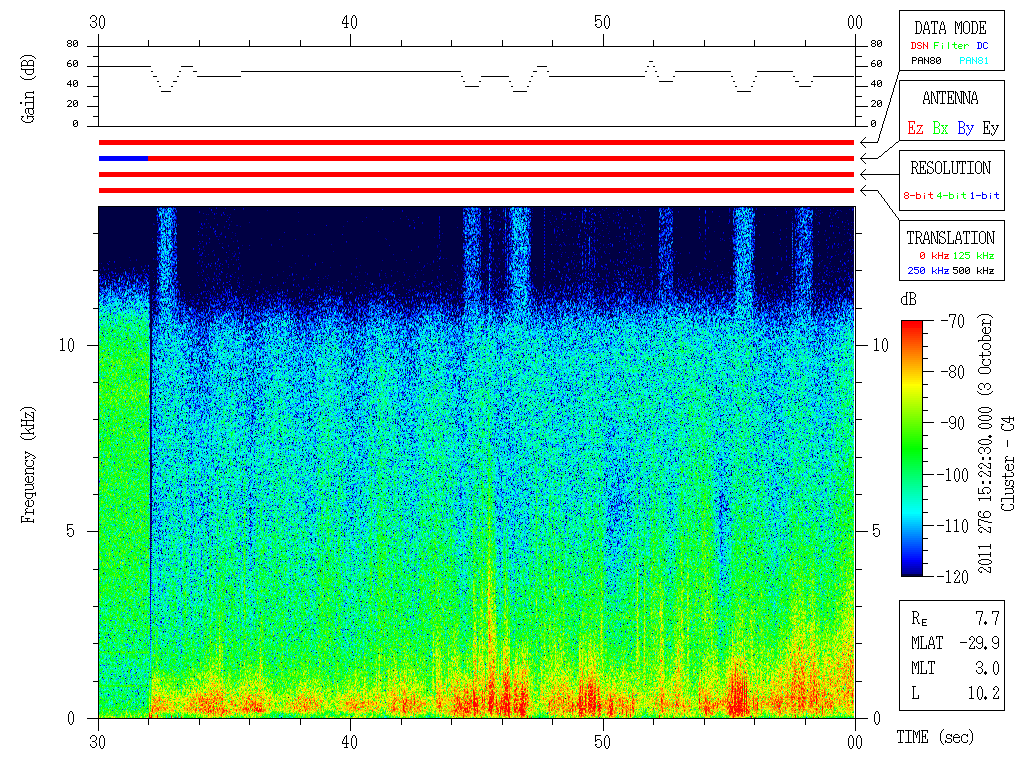Viewport: 1024px width, 768px height.
Task: Click the 50 tick on the bottom time axis
Action: point(602,743)
